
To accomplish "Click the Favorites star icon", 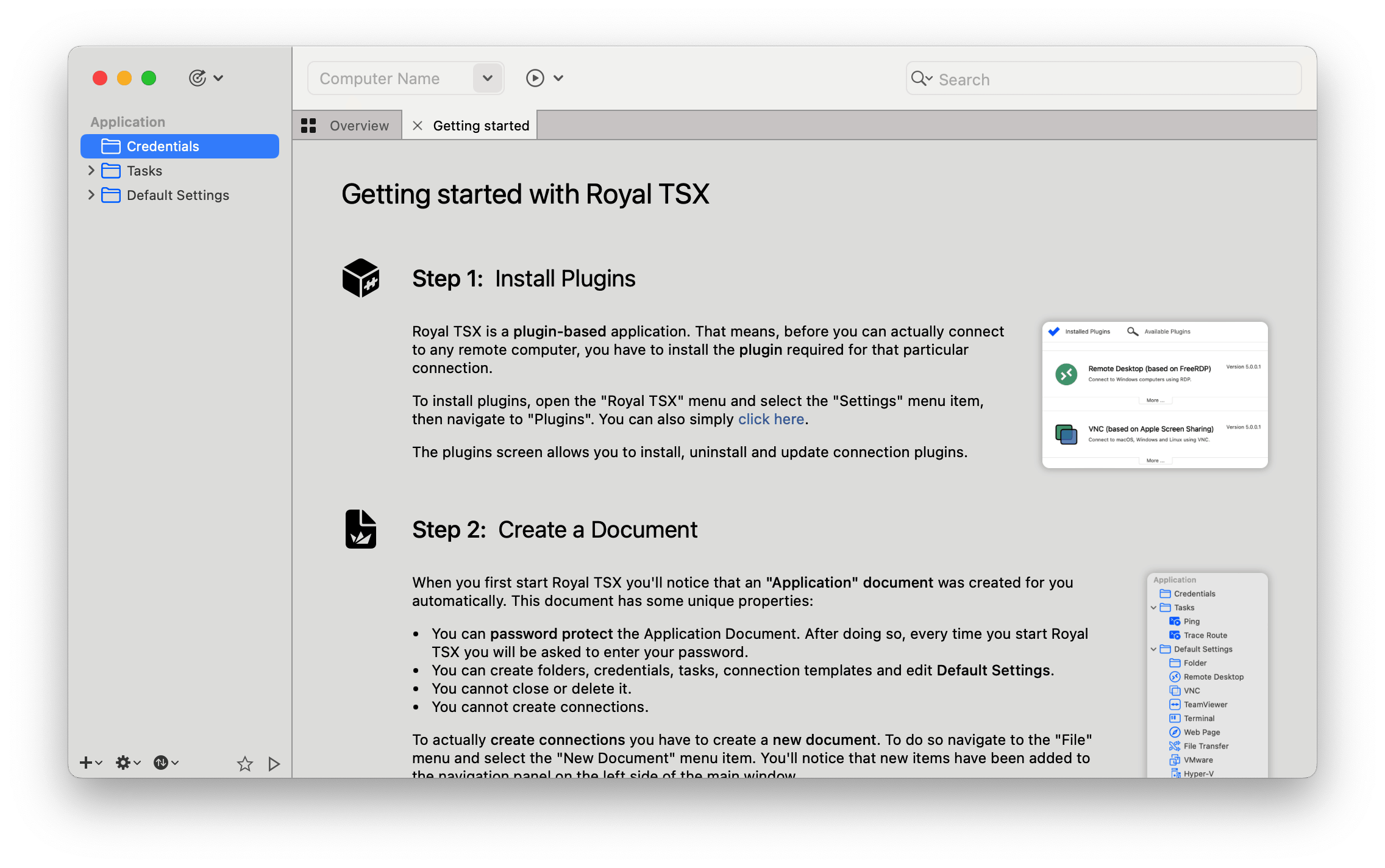I will (244, 763).
